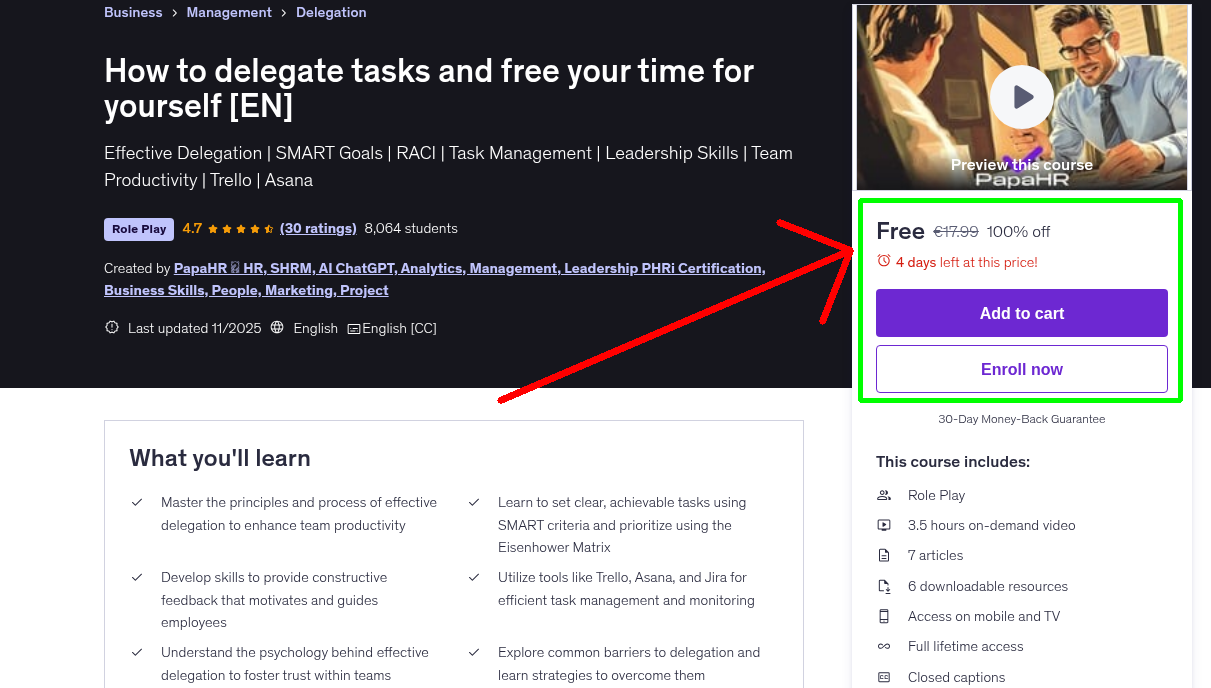1211x688 pixels.
Task: Play the course preview video
Action: 1021,95
